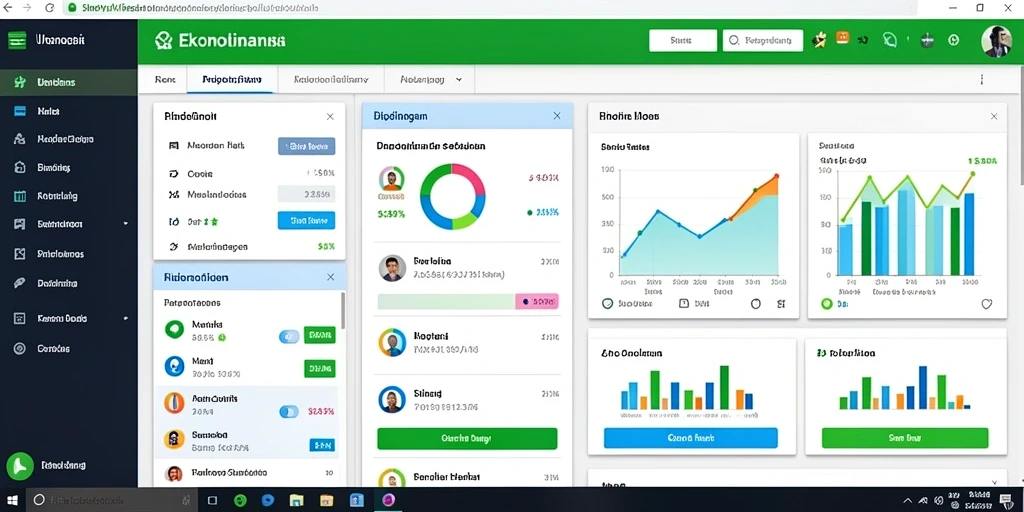
Task: Click the small blue button in the yellow-avatar row
Action: [322, 445]
